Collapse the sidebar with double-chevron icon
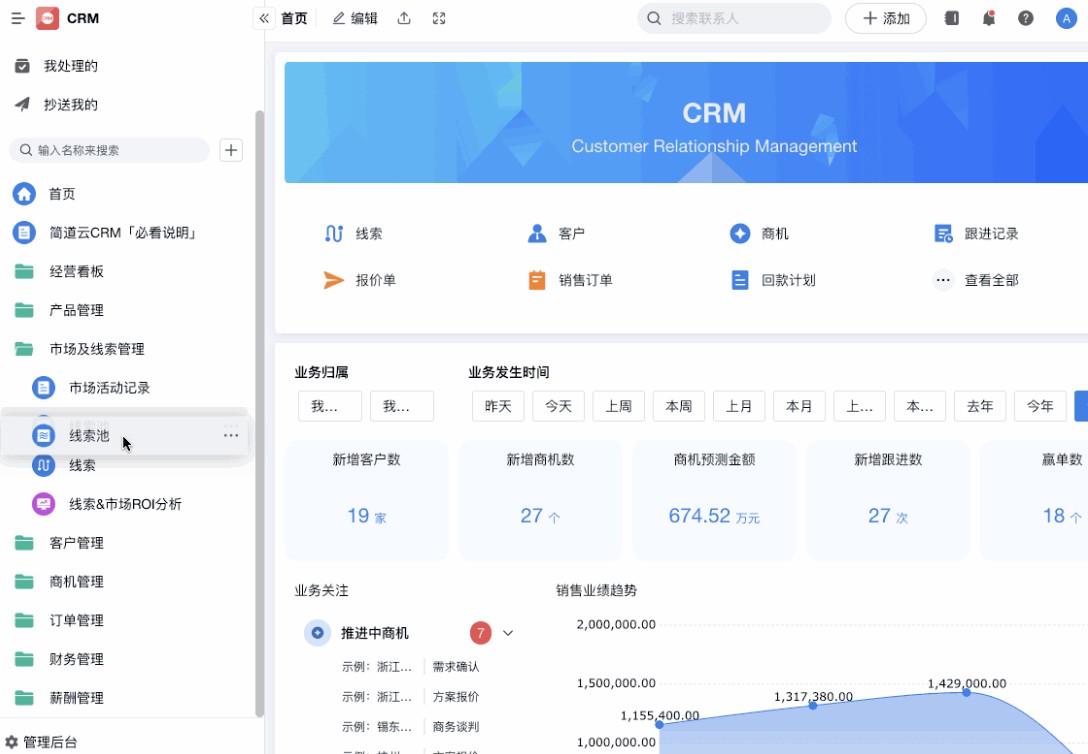This screenshot has width=1088, height=754. coord(264,19)
